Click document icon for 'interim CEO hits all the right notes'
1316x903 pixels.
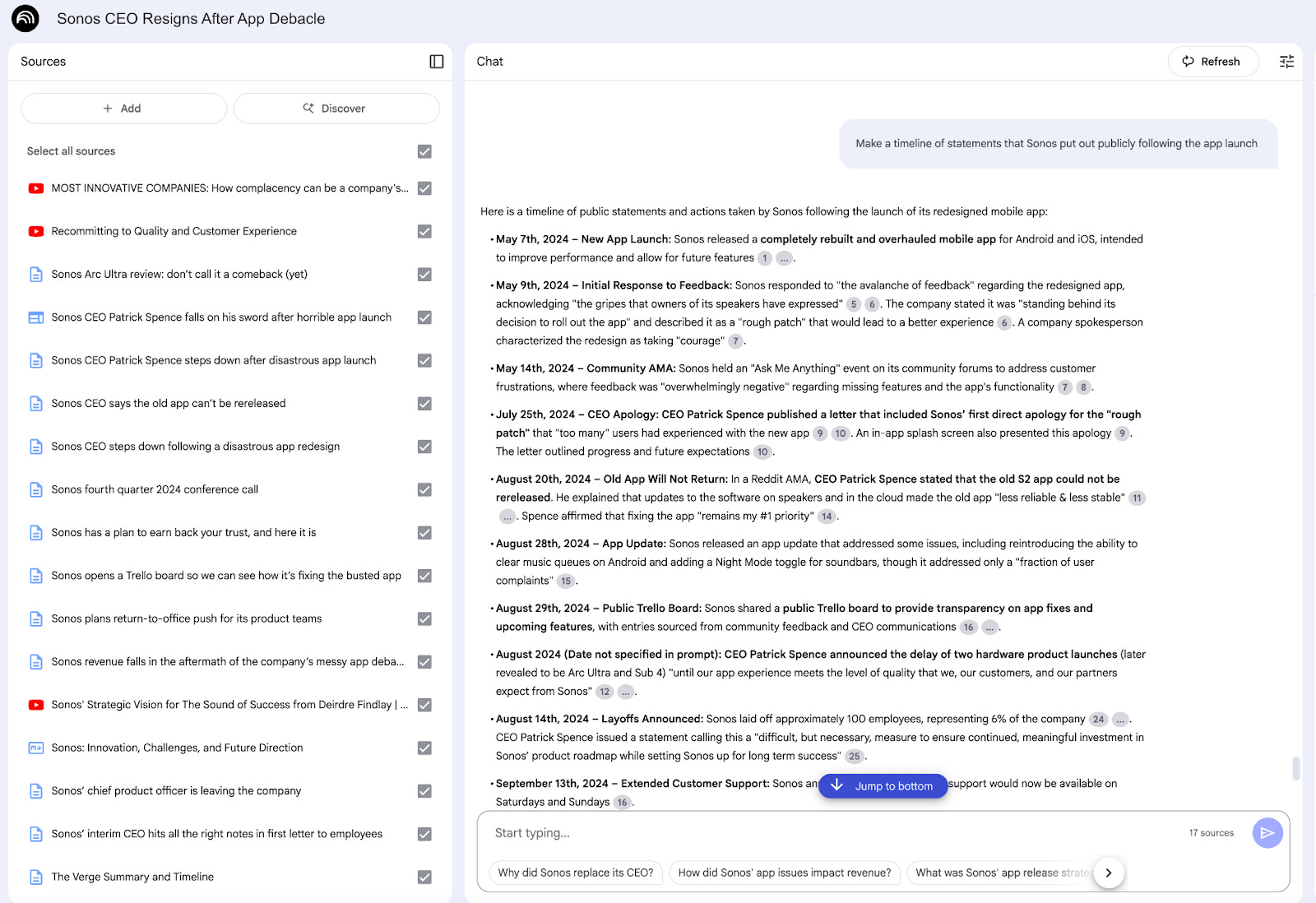pyautogui.click(x=36, y=834)
